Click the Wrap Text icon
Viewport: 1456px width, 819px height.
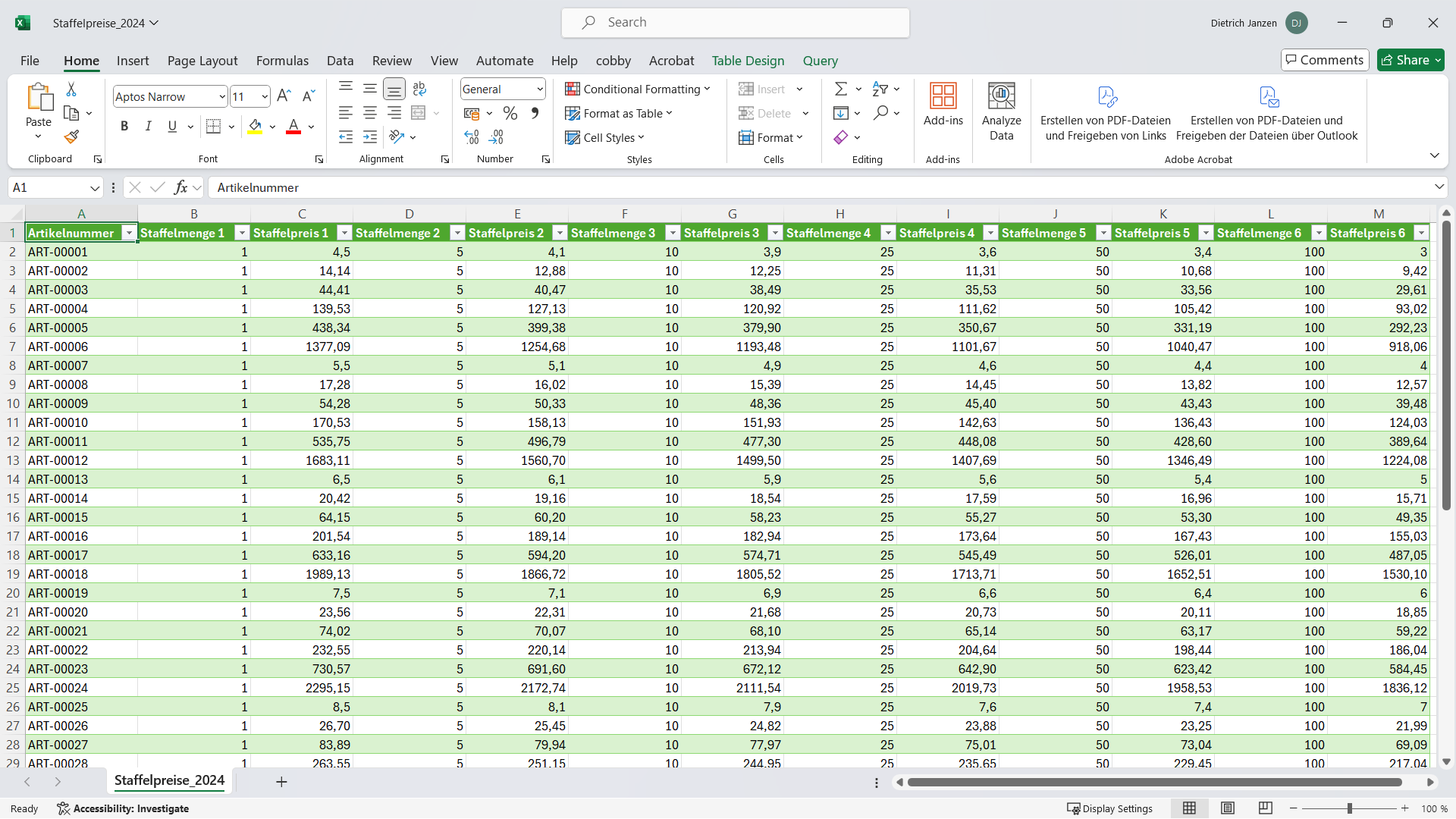[x=419, y=89]
